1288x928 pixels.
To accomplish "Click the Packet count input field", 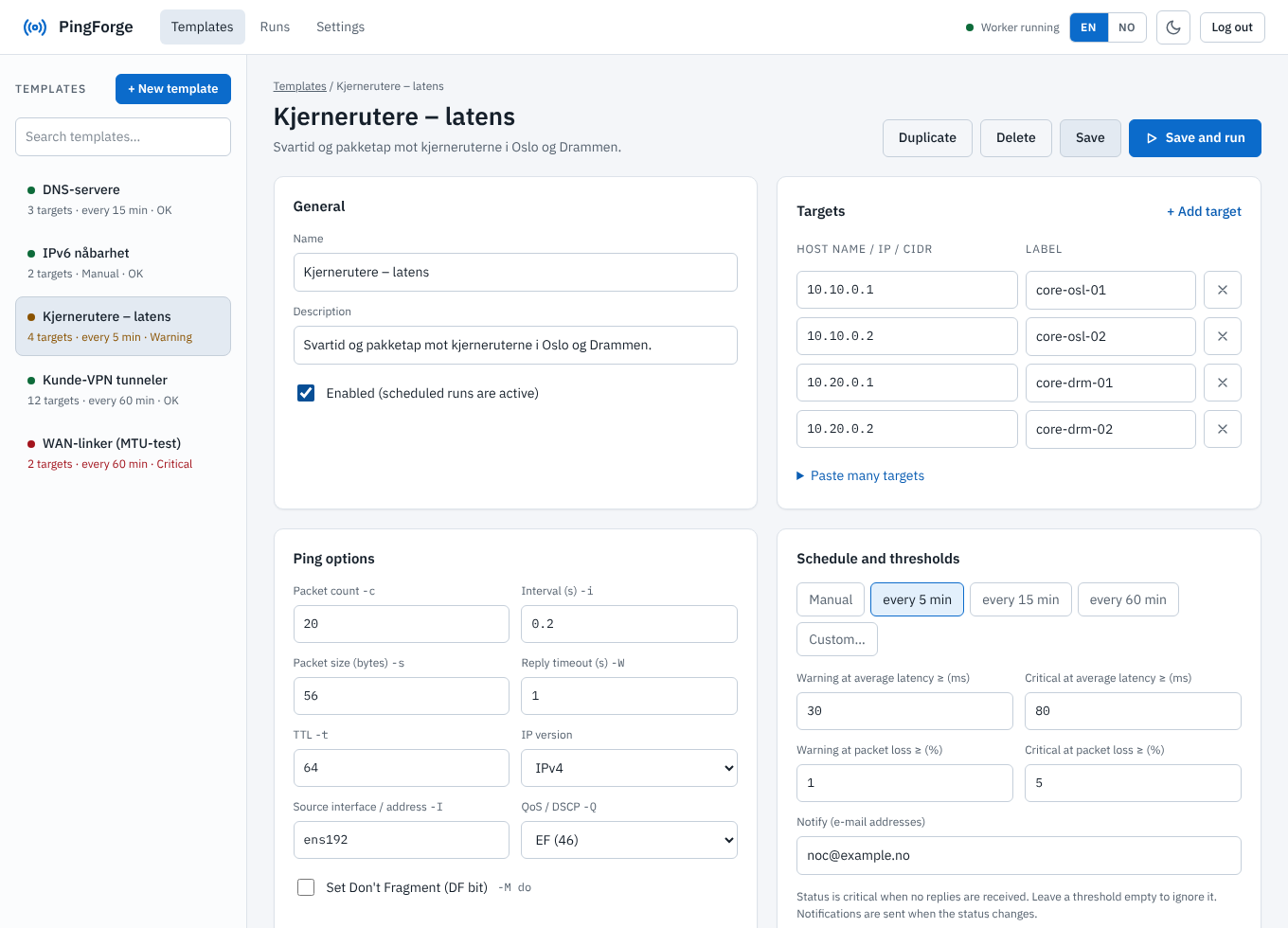I will pyautogui.click(x=402, y=624).
